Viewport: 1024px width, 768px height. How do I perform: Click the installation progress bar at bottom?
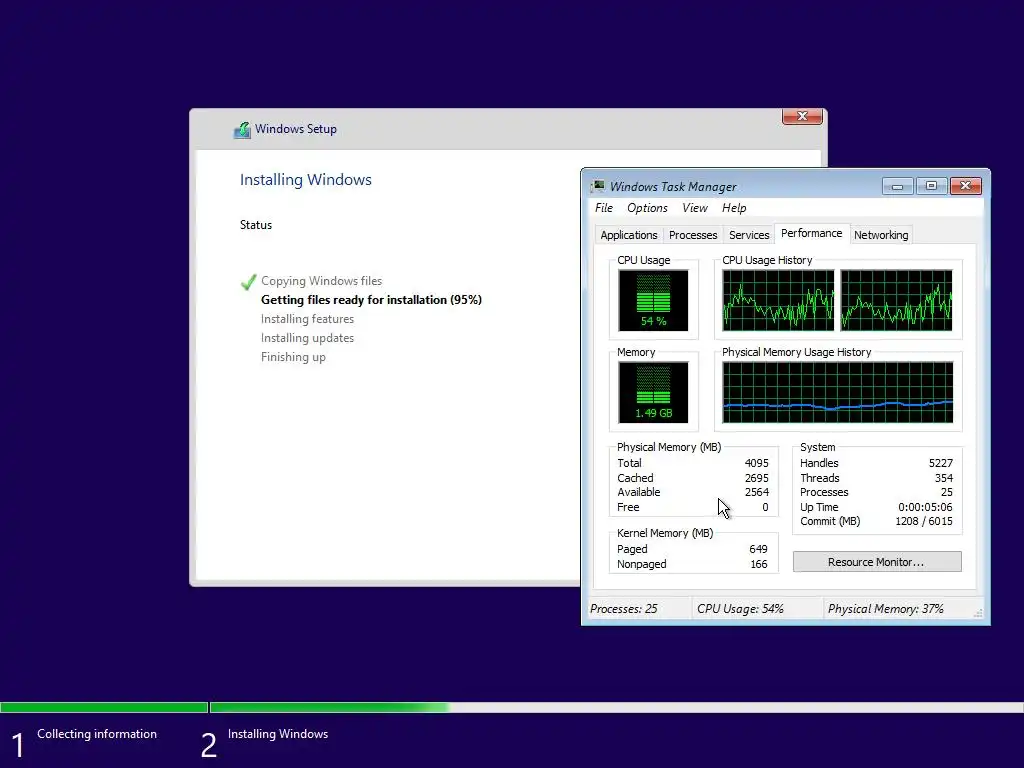click(512, 707)
